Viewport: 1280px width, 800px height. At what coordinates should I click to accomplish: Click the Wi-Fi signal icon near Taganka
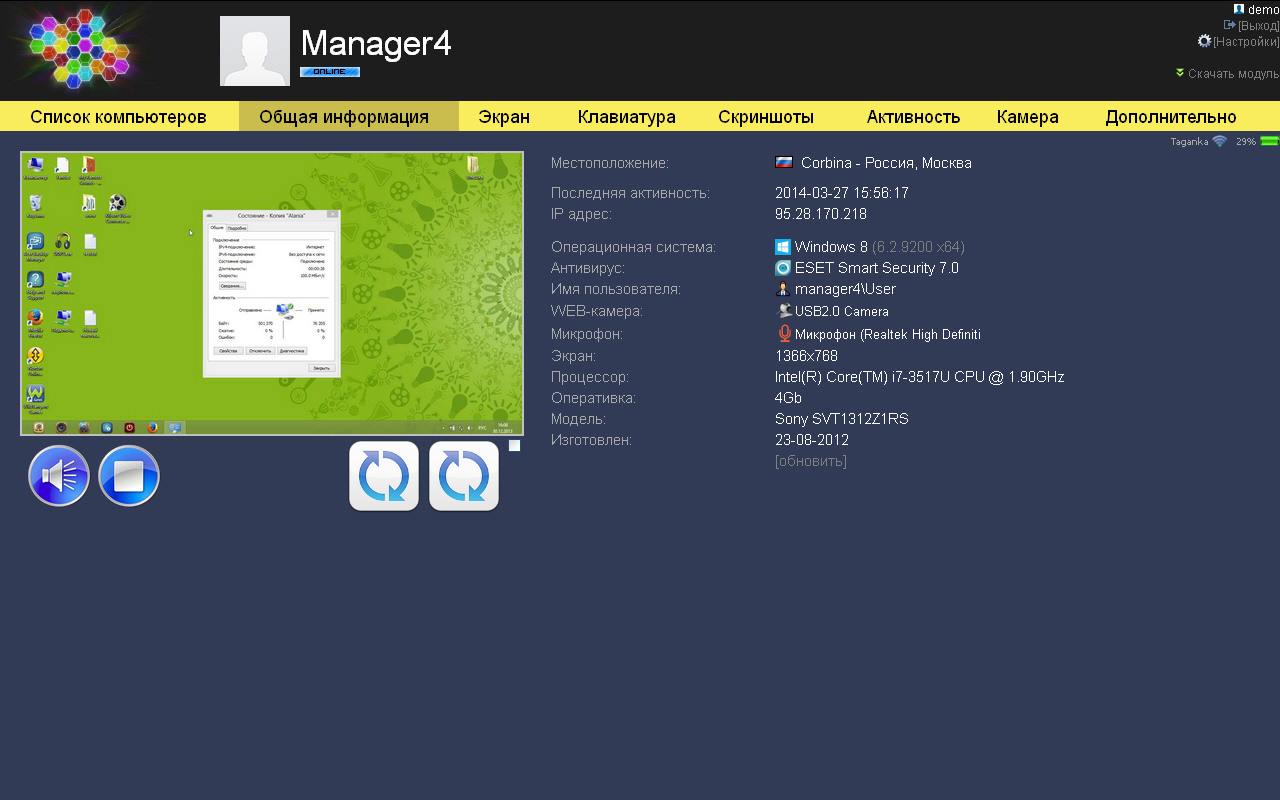[x=1219, y=142]
